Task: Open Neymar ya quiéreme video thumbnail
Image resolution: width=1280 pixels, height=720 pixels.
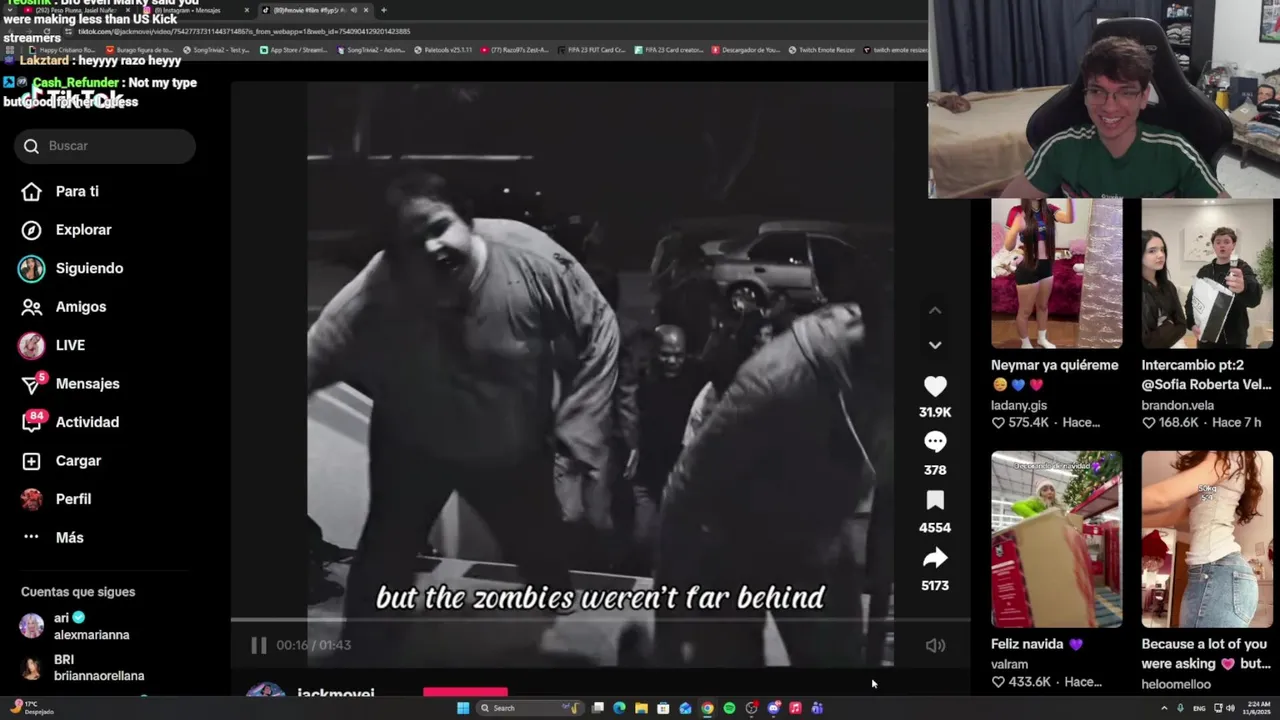Action: (x=1056, y=273)
